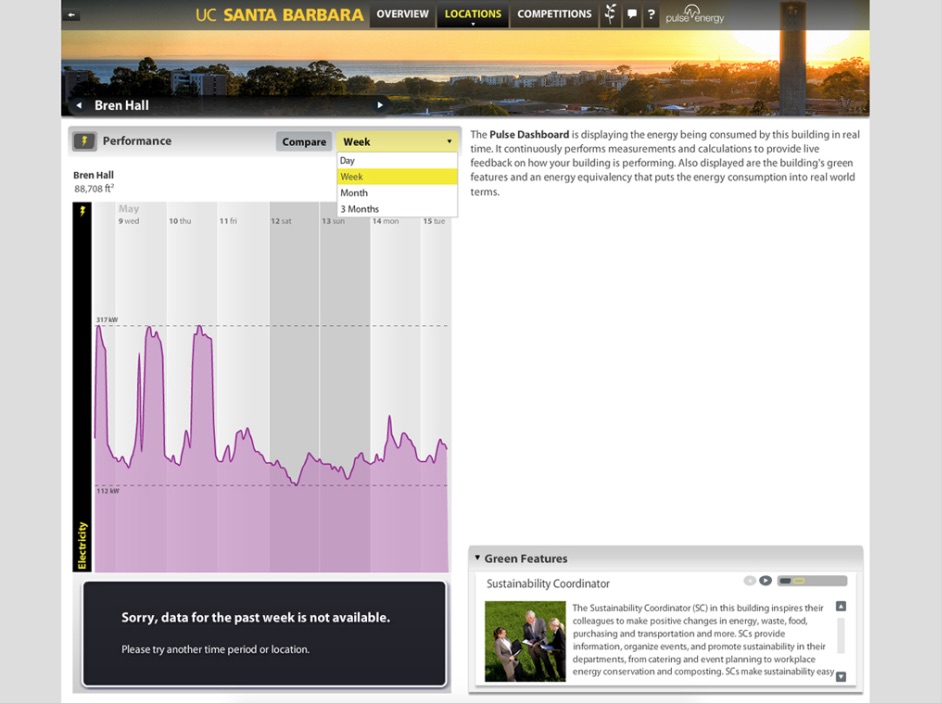Go to previous location before Bren Hall

coord(79,105)
